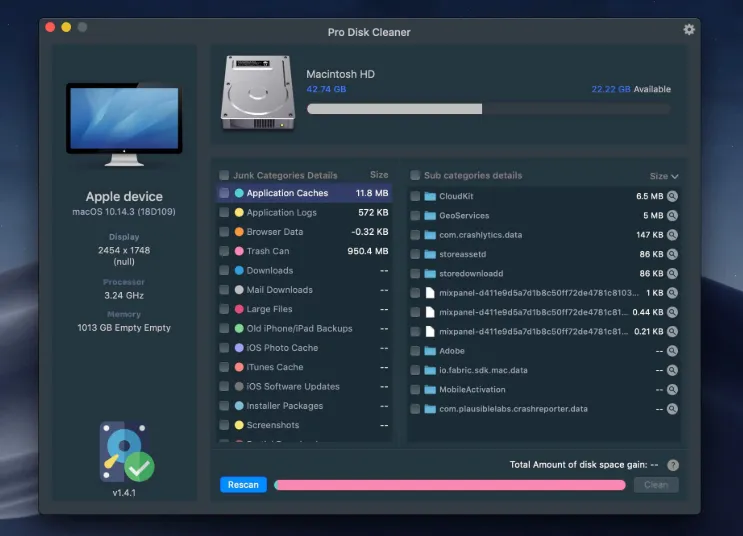This screenshot has width=743, height=536.
Task: Select the Large Files category
Action: [x=304, y=309]
